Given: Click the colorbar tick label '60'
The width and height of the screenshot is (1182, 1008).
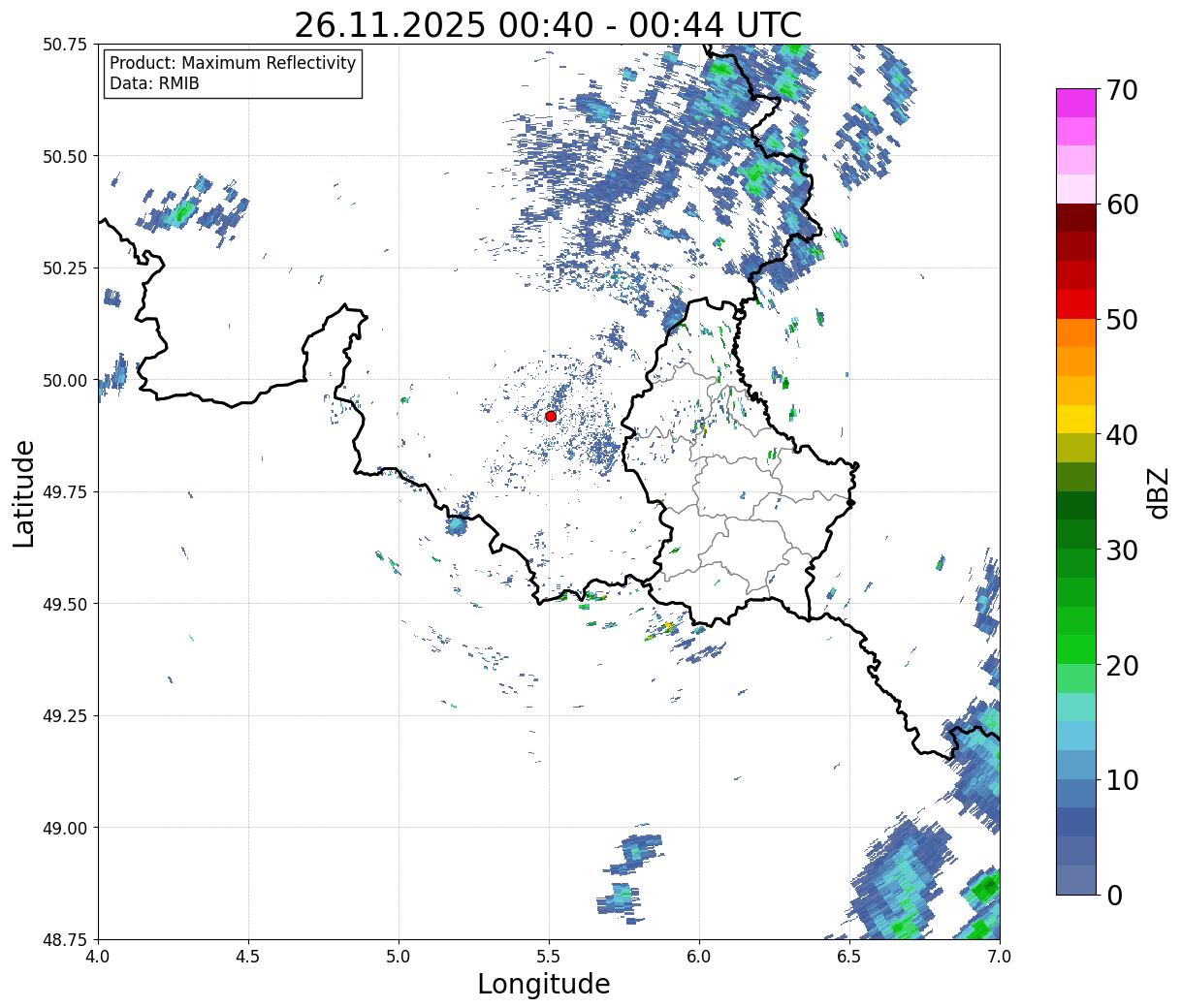Looking at the screenshot, I should (x=1121, y=205).
